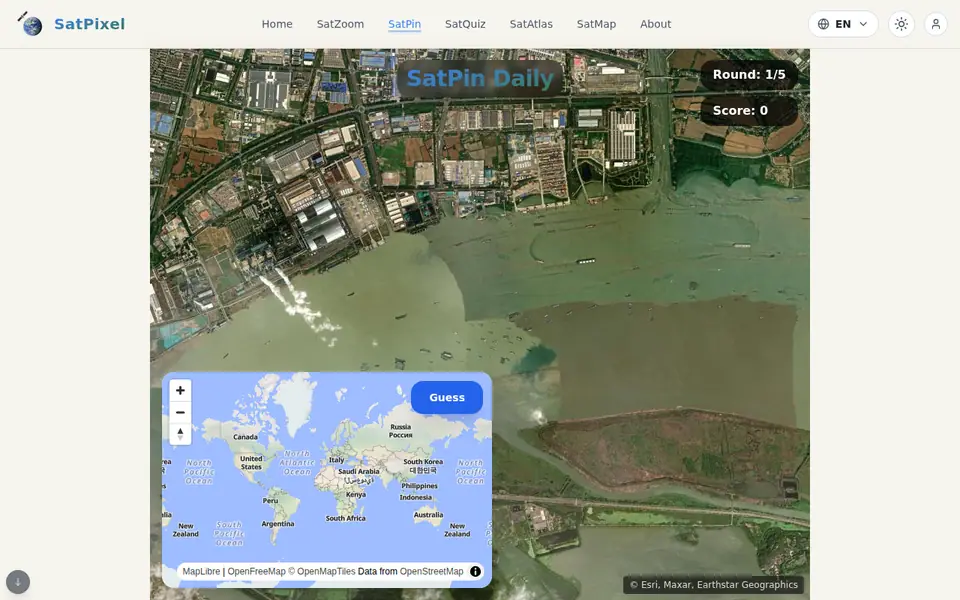Viewport: 960px width, 600px height.
Task: Reset map bearing with the compass icon
Action: point(180,434)
